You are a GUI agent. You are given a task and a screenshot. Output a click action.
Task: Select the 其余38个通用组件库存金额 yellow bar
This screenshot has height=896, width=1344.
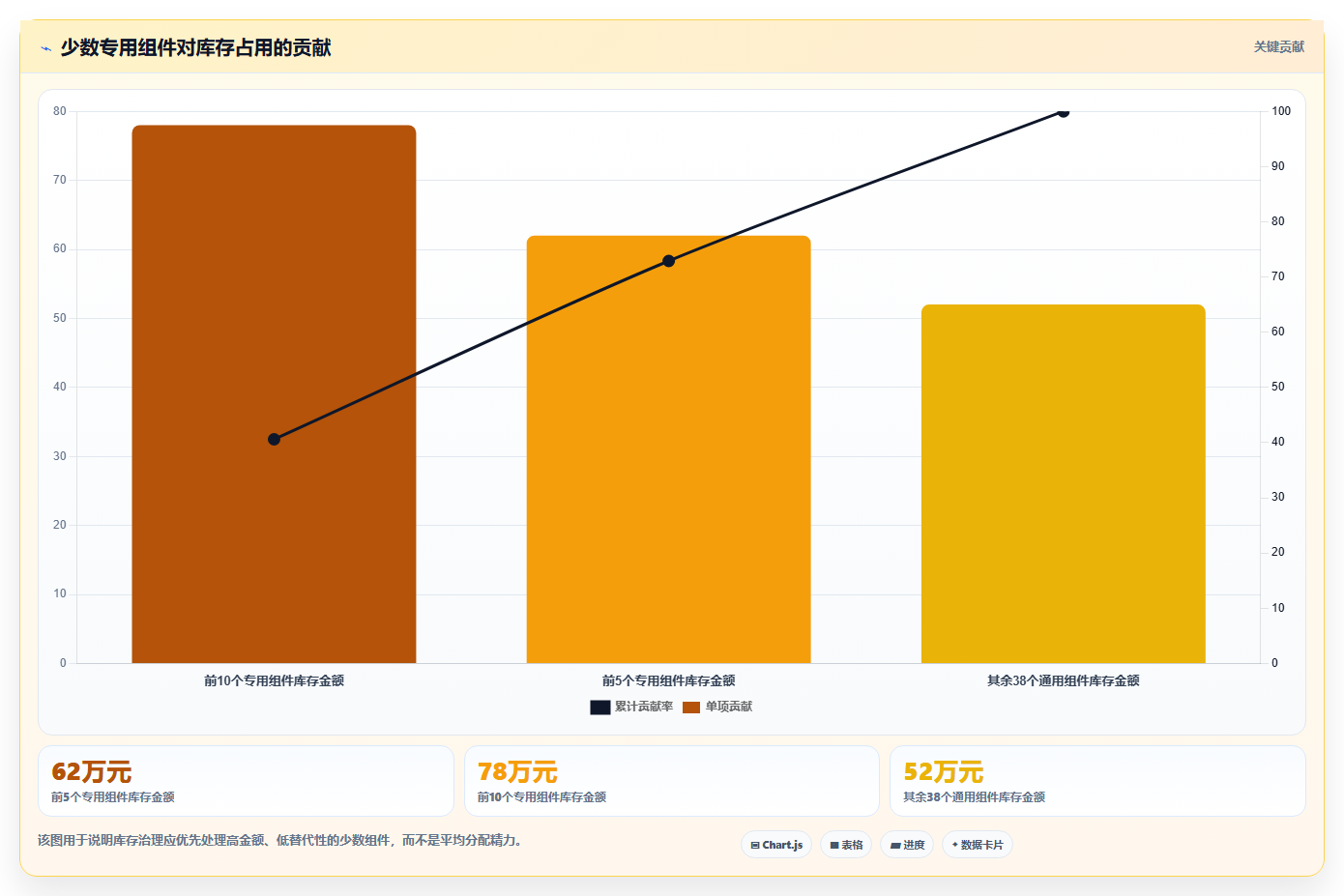(x=1064, y=484)
